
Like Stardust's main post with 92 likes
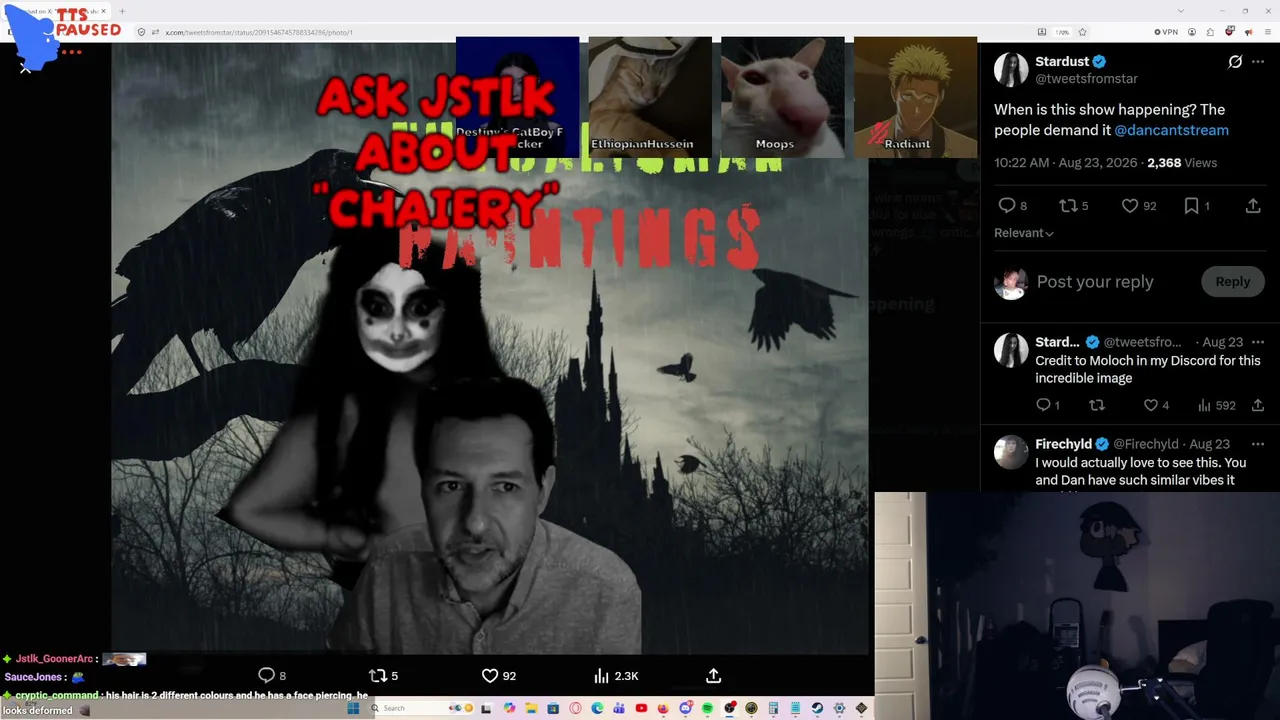coord(1130,206)
